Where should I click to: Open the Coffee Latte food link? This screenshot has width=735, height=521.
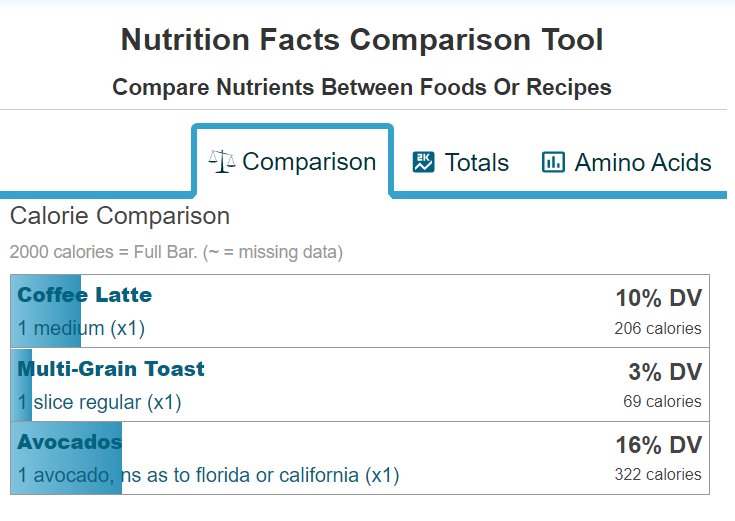click(x=85, y=295)
